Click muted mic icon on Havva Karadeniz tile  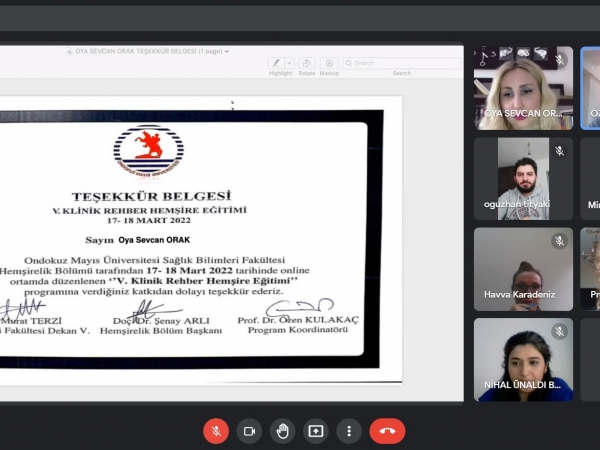559,241
